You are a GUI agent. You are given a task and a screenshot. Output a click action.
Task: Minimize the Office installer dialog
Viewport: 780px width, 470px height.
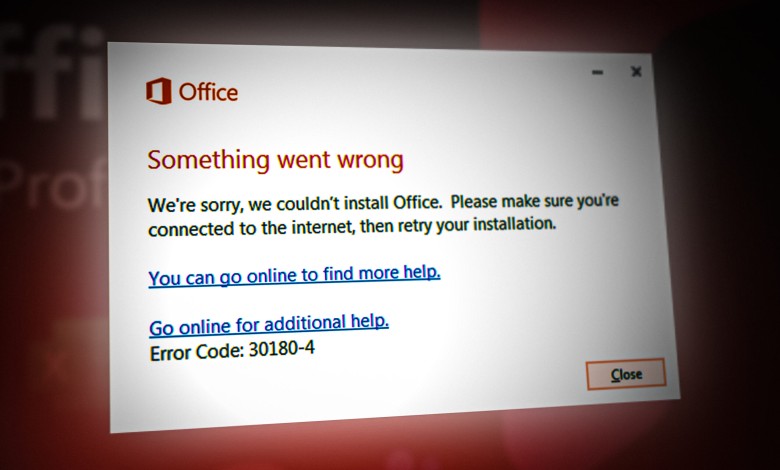[x=597, y=73]
